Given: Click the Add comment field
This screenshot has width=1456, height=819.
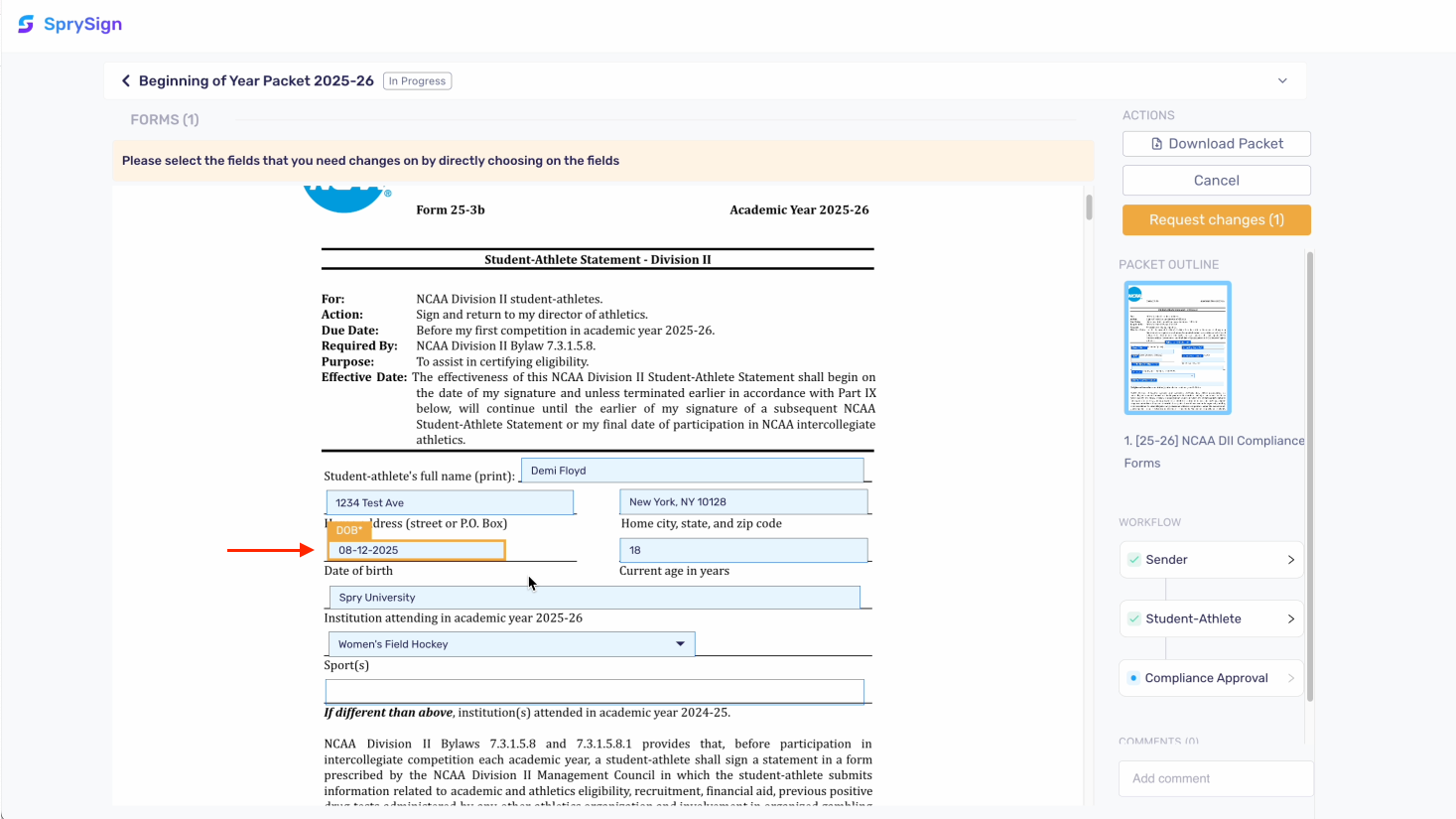Looking at the screenshot, I should [x=1215, y=778].
